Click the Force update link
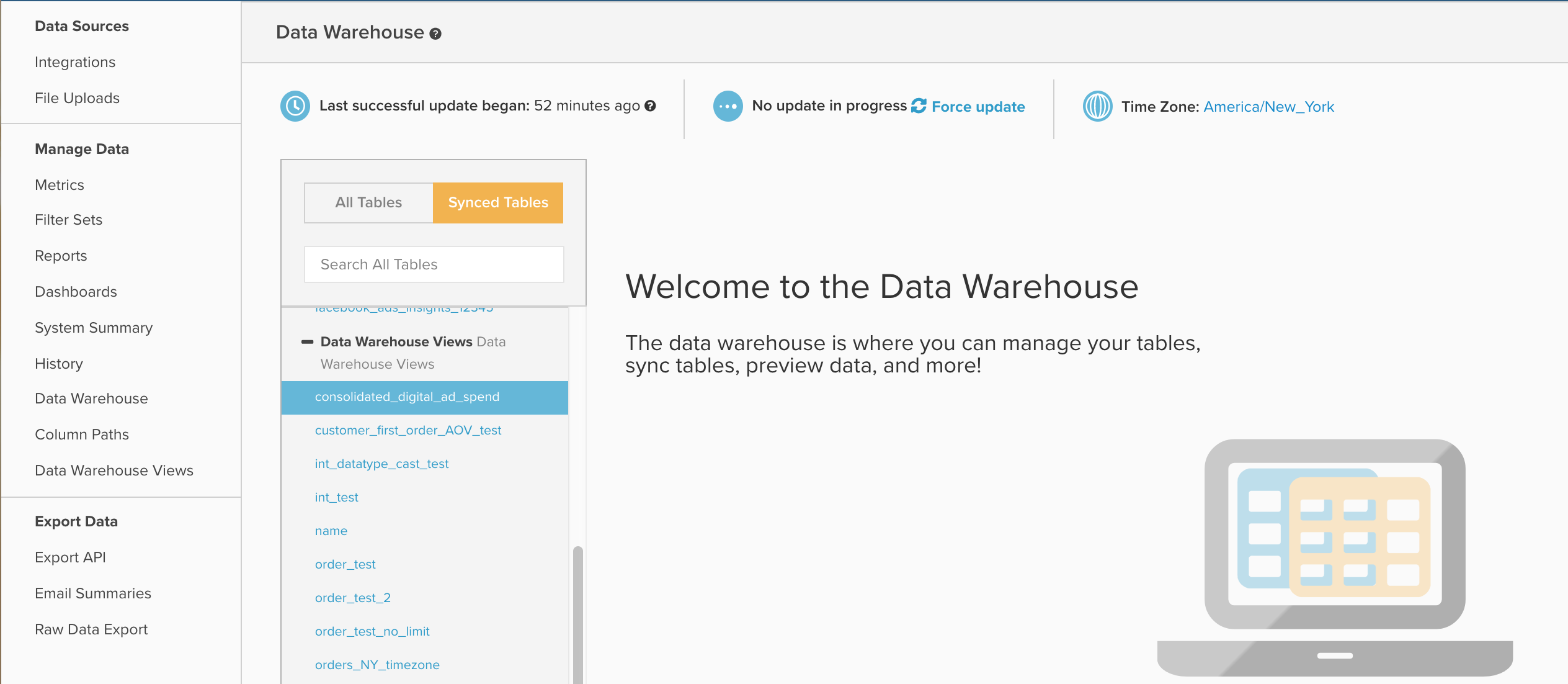Viewport: 1568px width, 684px height. tap(978, 107)
